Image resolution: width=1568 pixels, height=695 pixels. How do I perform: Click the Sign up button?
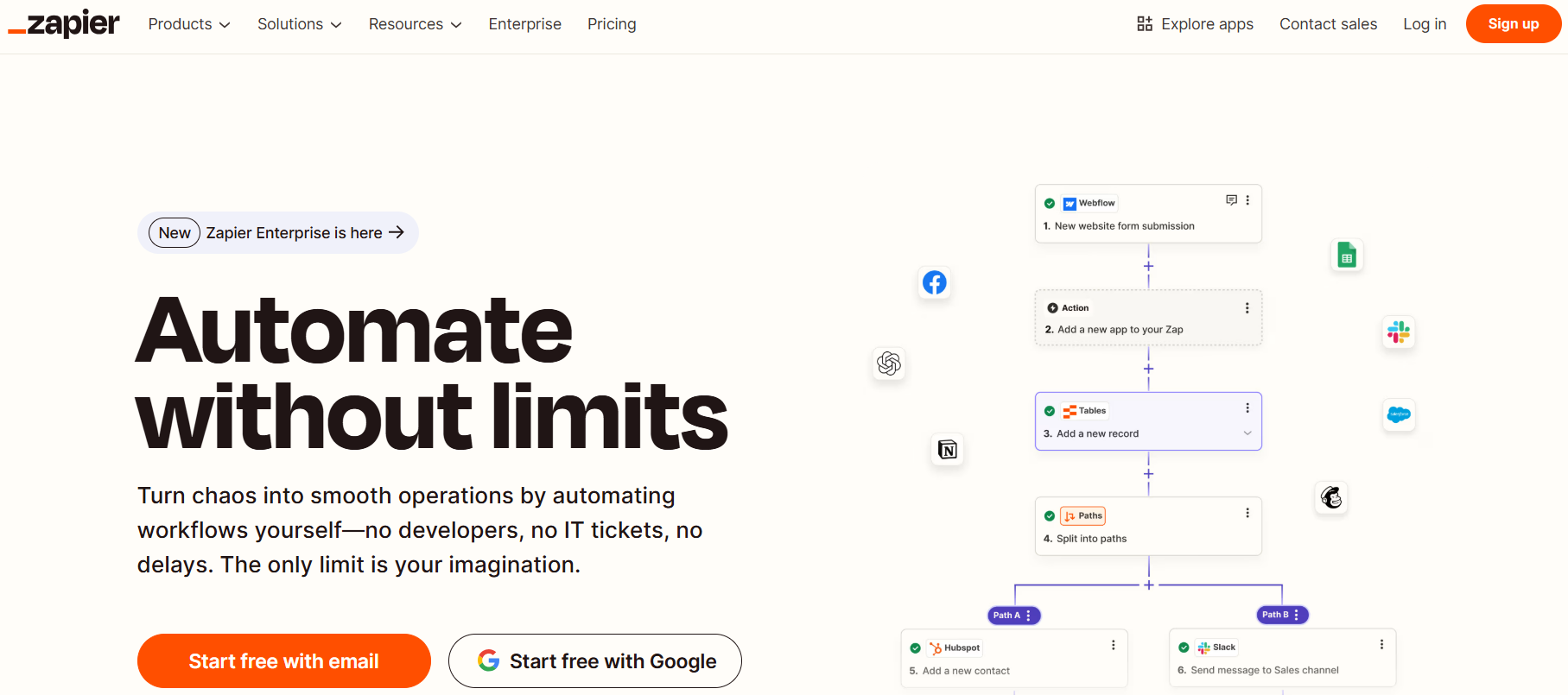pos(1513,23)
